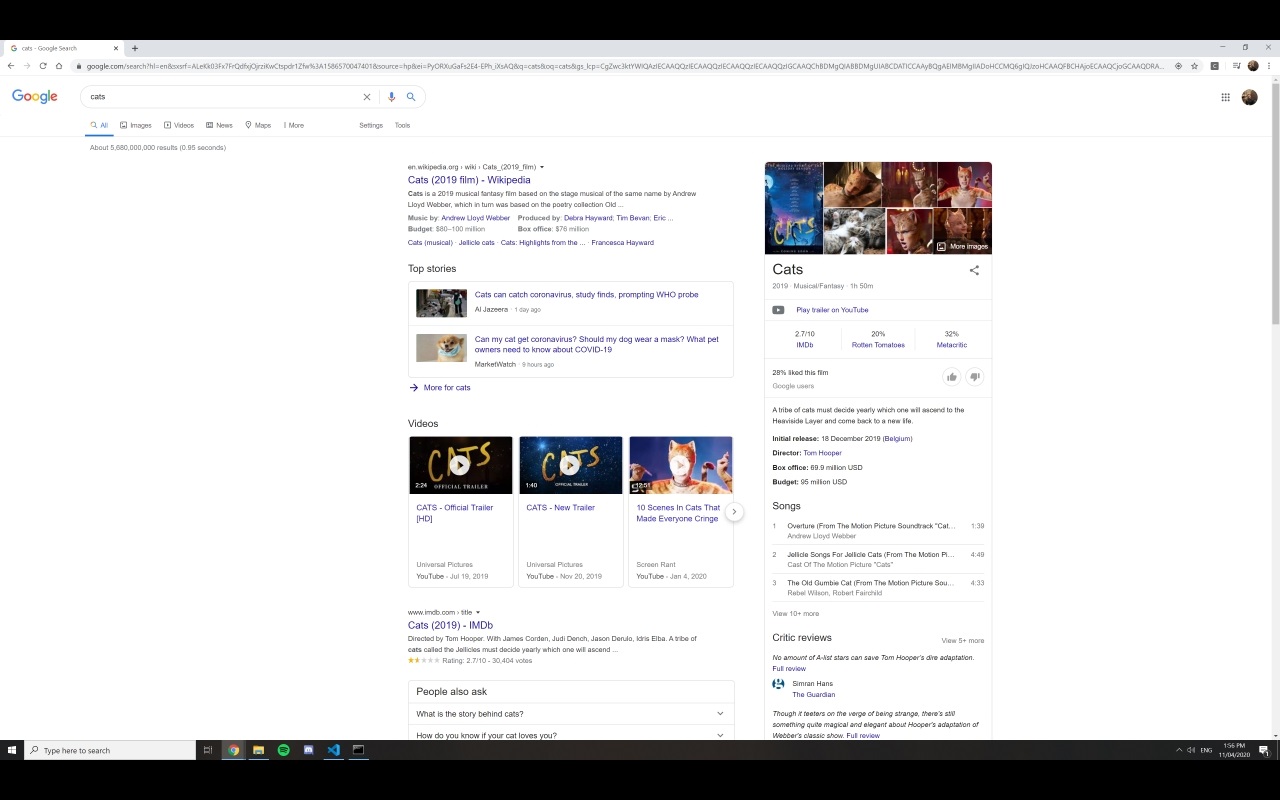Open Discord from the taskbar
The image size is (1280, 800).
tap(308, 750)
